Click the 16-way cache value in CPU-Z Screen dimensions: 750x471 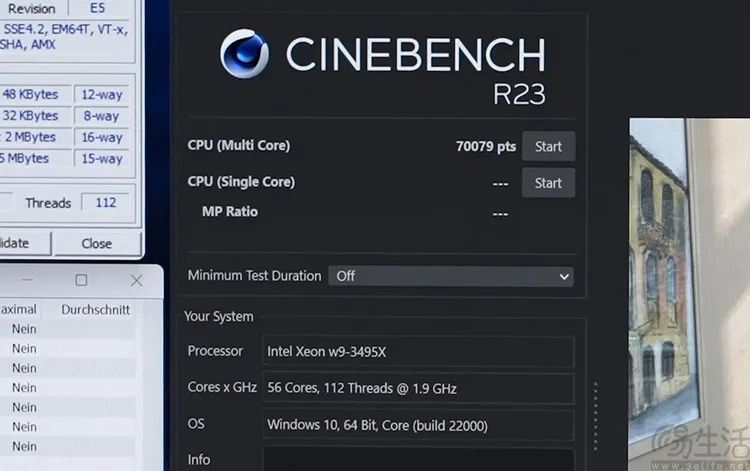pyautogui.click(x=102, y=138)
